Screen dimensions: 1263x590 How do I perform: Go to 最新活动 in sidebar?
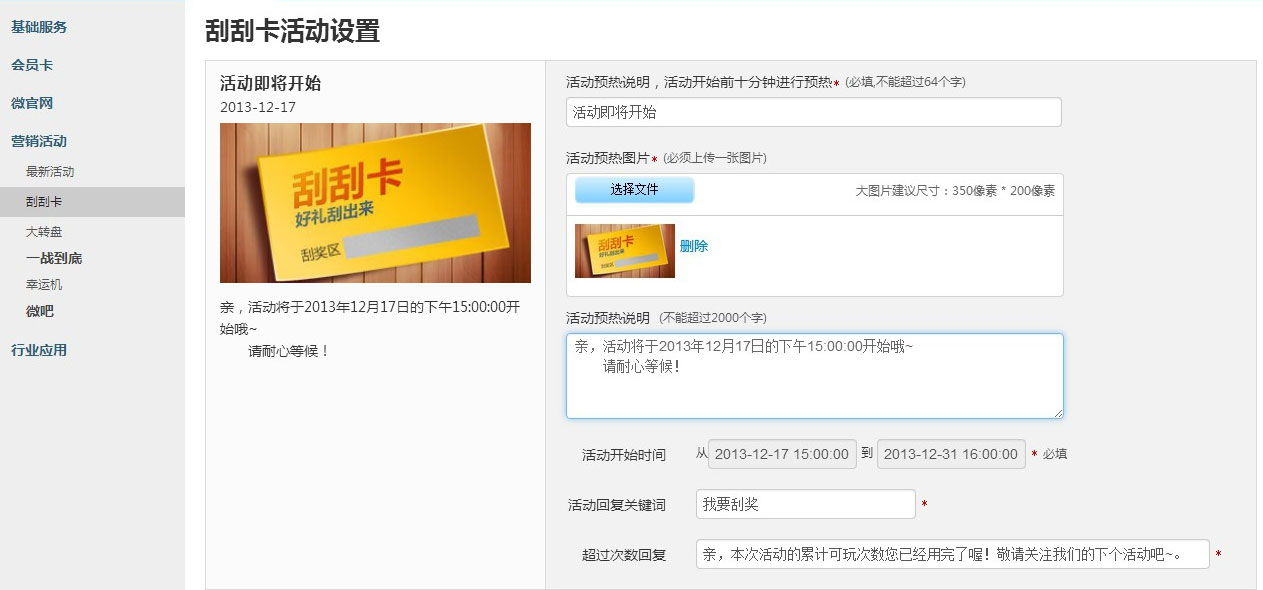tap(50, 172)
